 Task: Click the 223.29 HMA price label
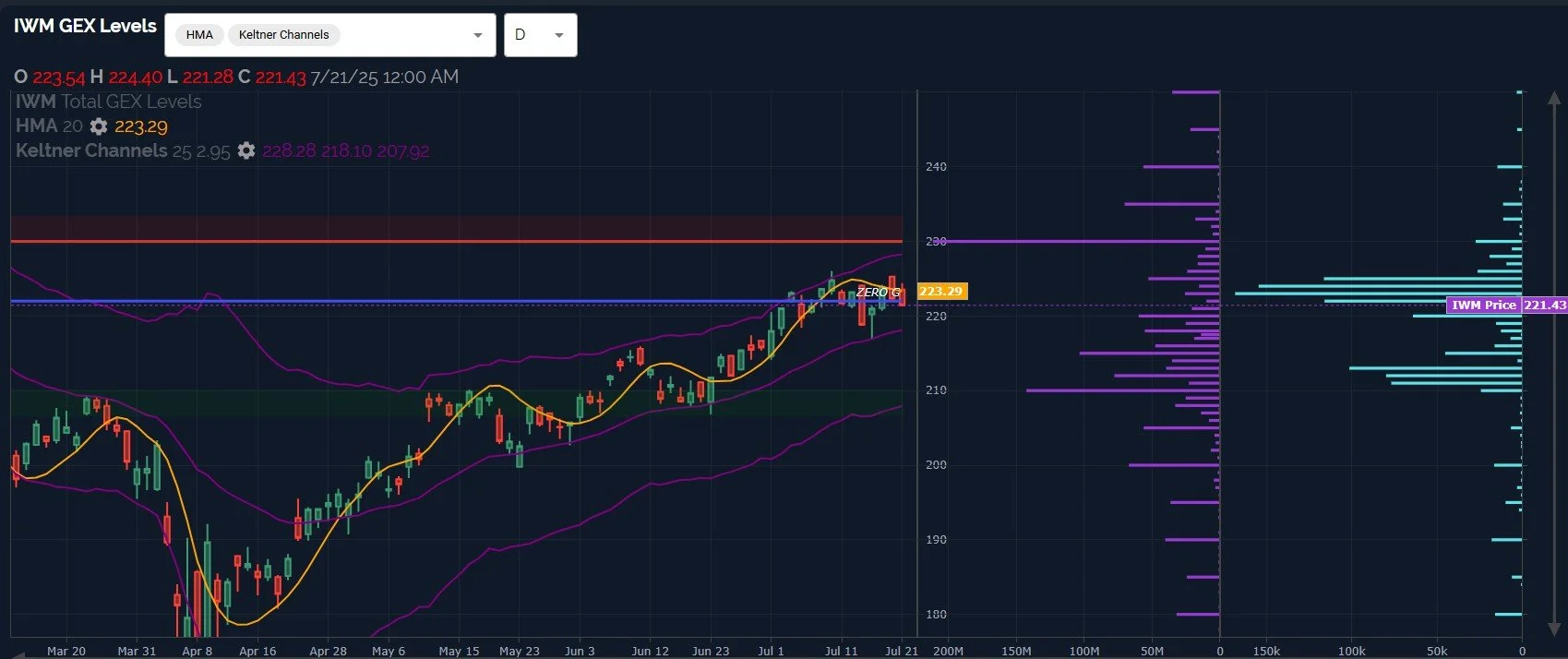click(x=941, y=291)
